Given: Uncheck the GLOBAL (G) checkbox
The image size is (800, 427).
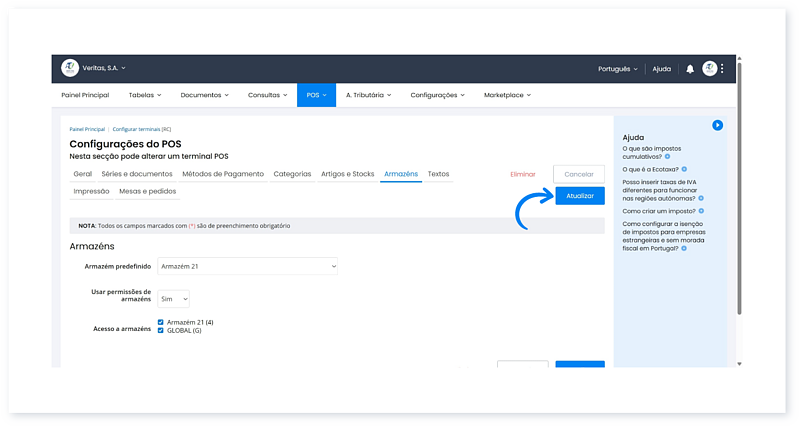Looking at the screenshot, I should click(160, 331).
